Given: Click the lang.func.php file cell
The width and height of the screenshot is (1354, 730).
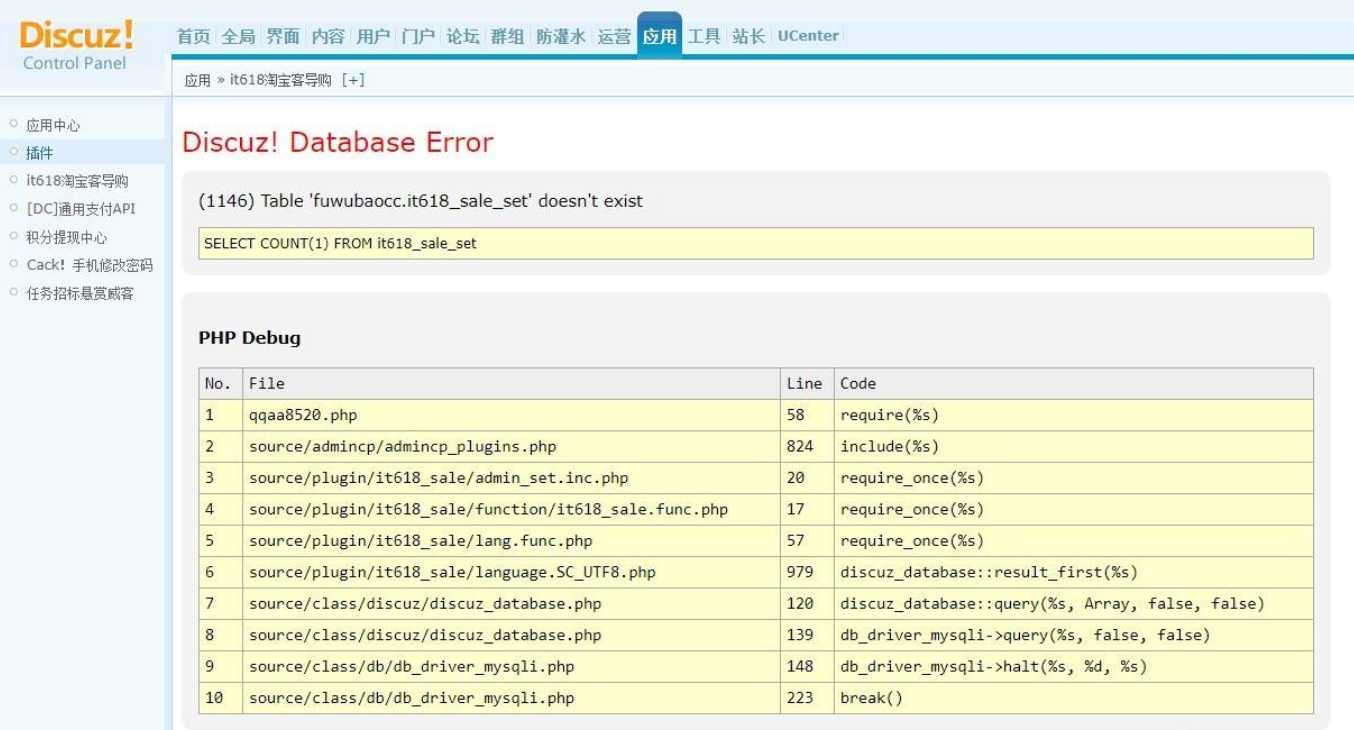Looking at the screenshot, I should pyautogui.click(x=511, y=541).
